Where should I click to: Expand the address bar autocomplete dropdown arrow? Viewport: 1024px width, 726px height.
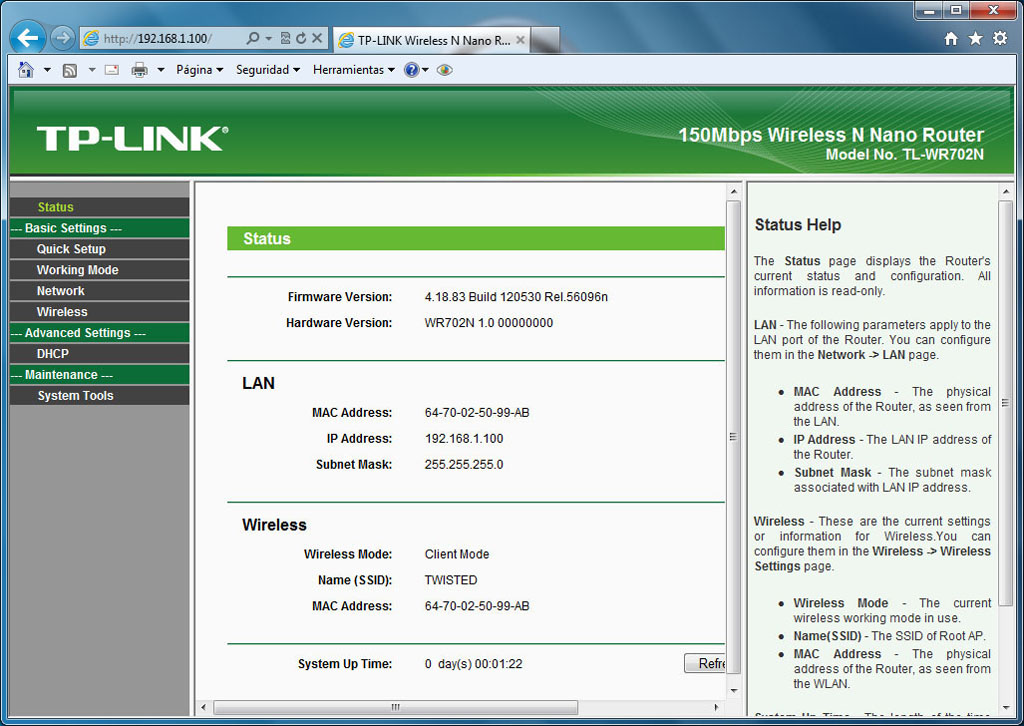click(x=268, y=39)
